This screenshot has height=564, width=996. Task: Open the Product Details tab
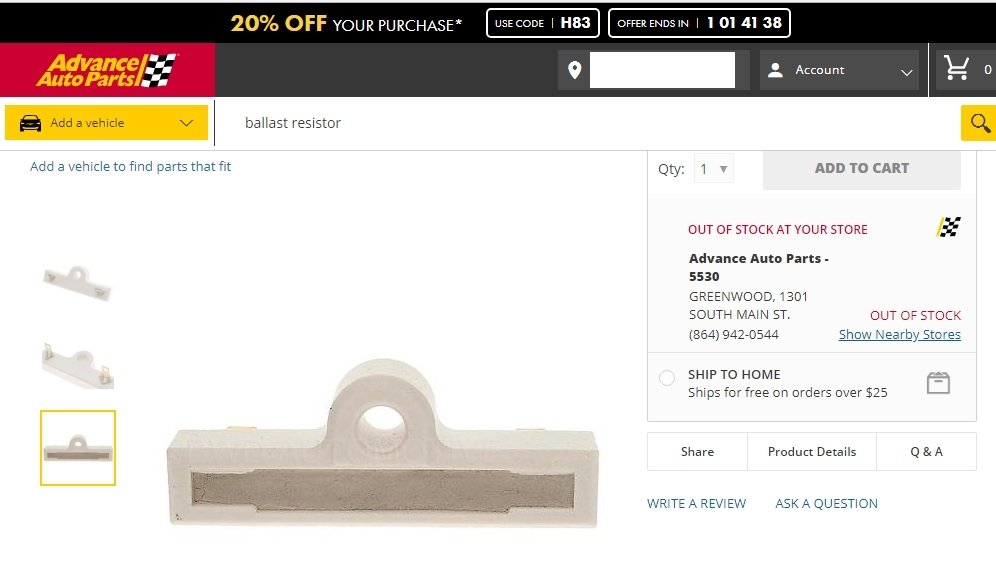811,452
